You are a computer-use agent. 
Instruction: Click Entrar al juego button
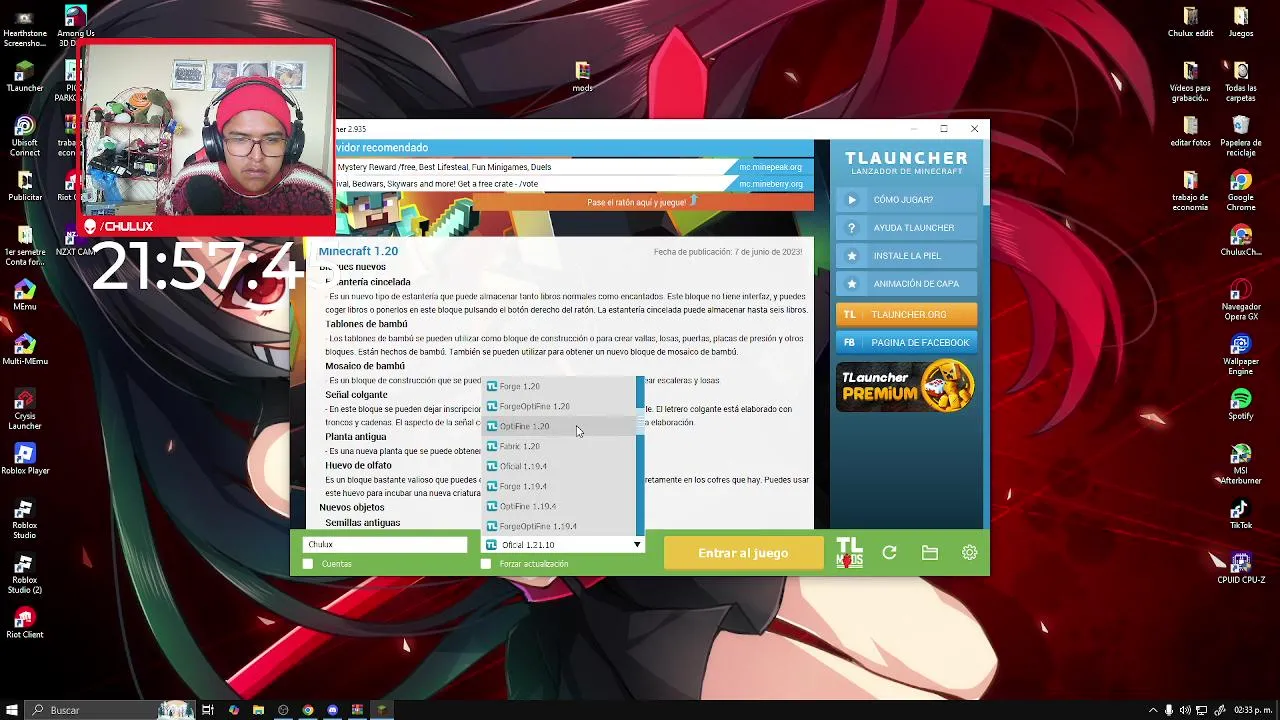[x=743, y=553]
